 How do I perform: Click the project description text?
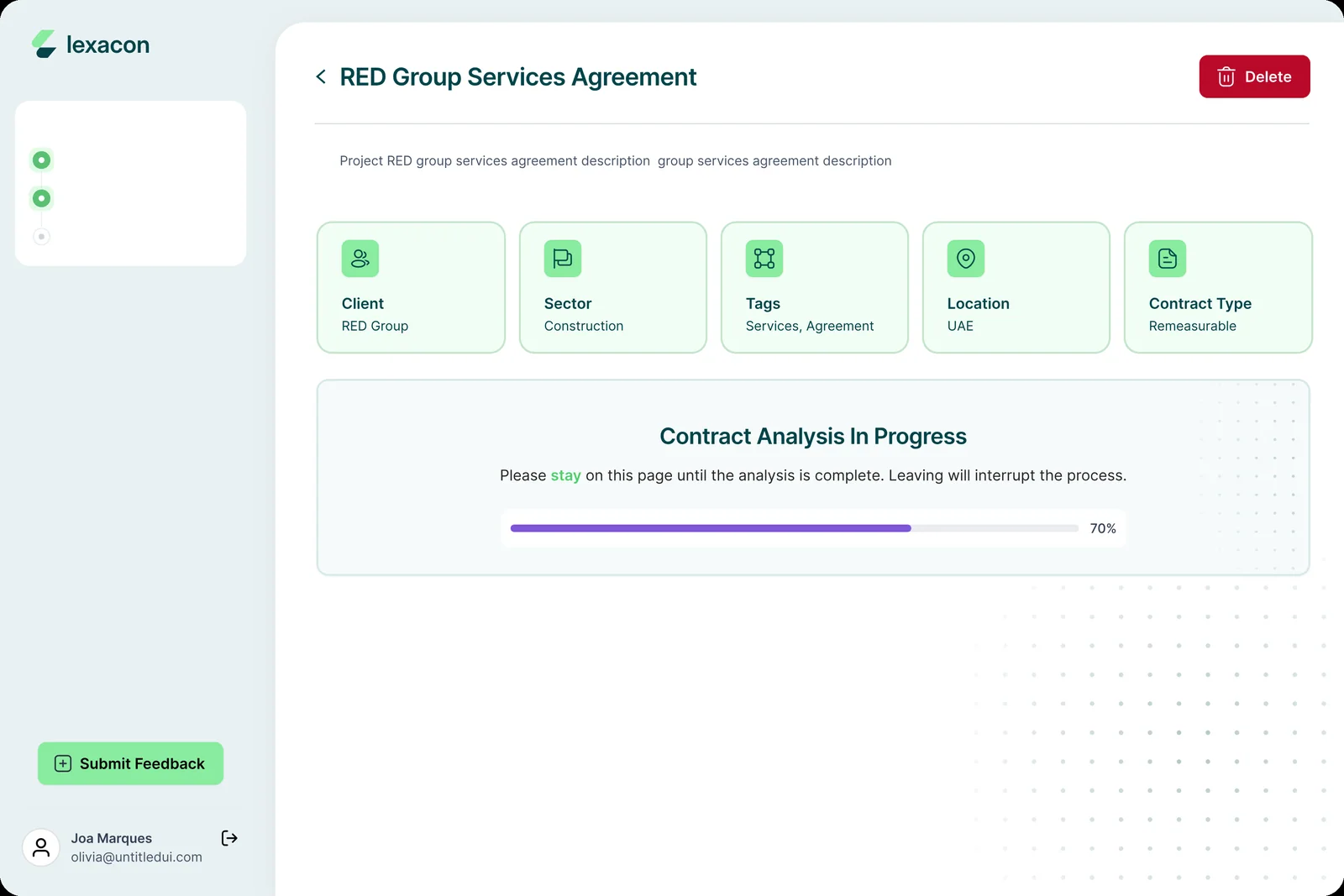tap(616, 160)
